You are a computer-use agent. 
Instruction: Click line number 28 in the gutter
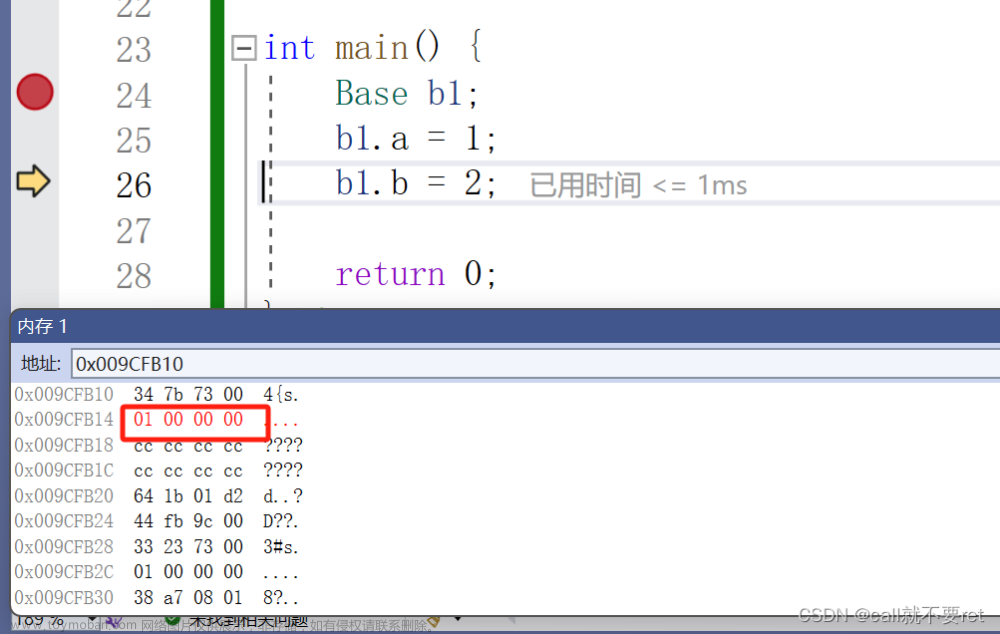[x=133, y=276]
